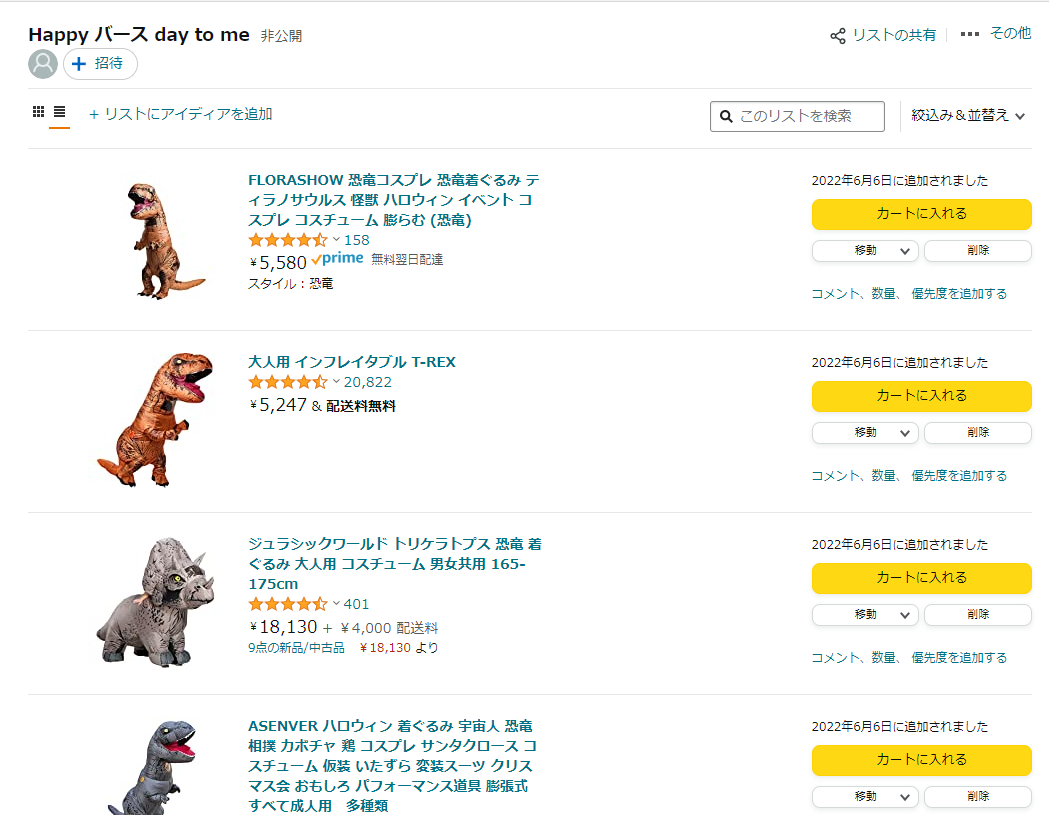Open リストの共有 link

894,35
